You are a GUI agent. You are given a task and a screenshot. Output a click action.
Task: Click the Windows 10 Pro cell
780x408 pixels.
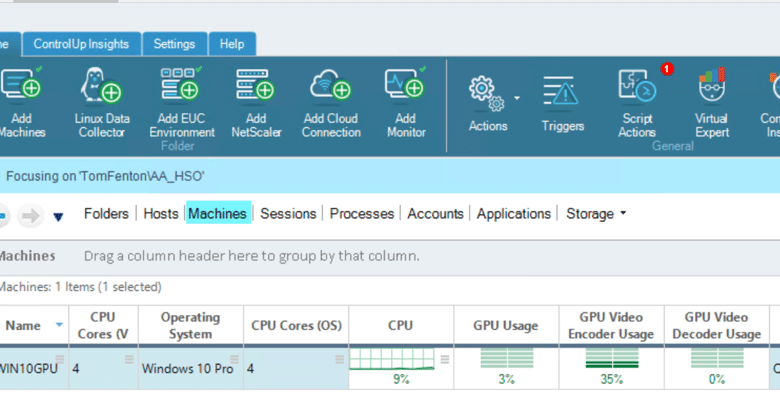[x=191, y=368]
